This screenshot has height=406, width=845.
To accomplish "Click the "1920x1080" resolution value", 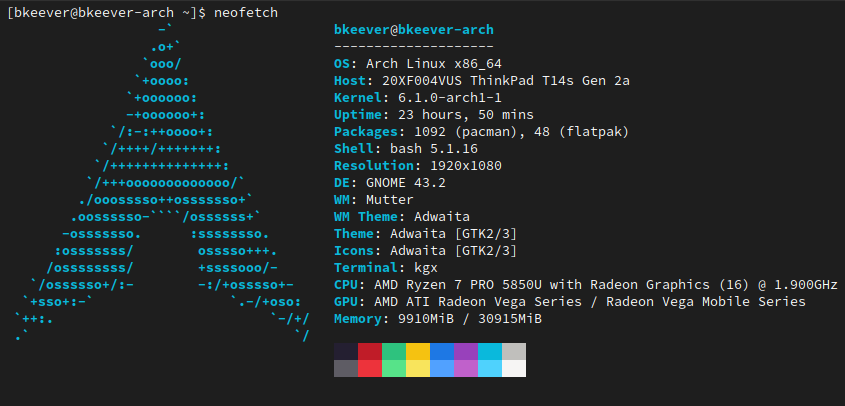I will click(466, 166).
